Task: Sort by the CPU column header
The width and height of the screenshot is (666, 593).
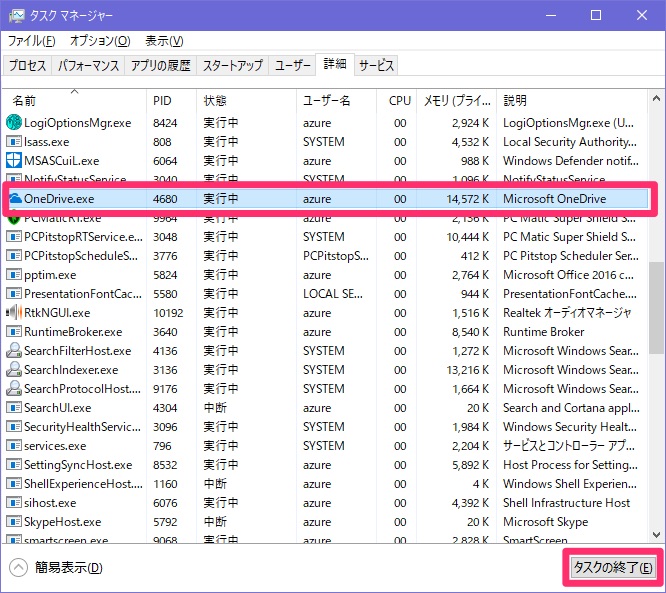Action: [x=397, y=100]
